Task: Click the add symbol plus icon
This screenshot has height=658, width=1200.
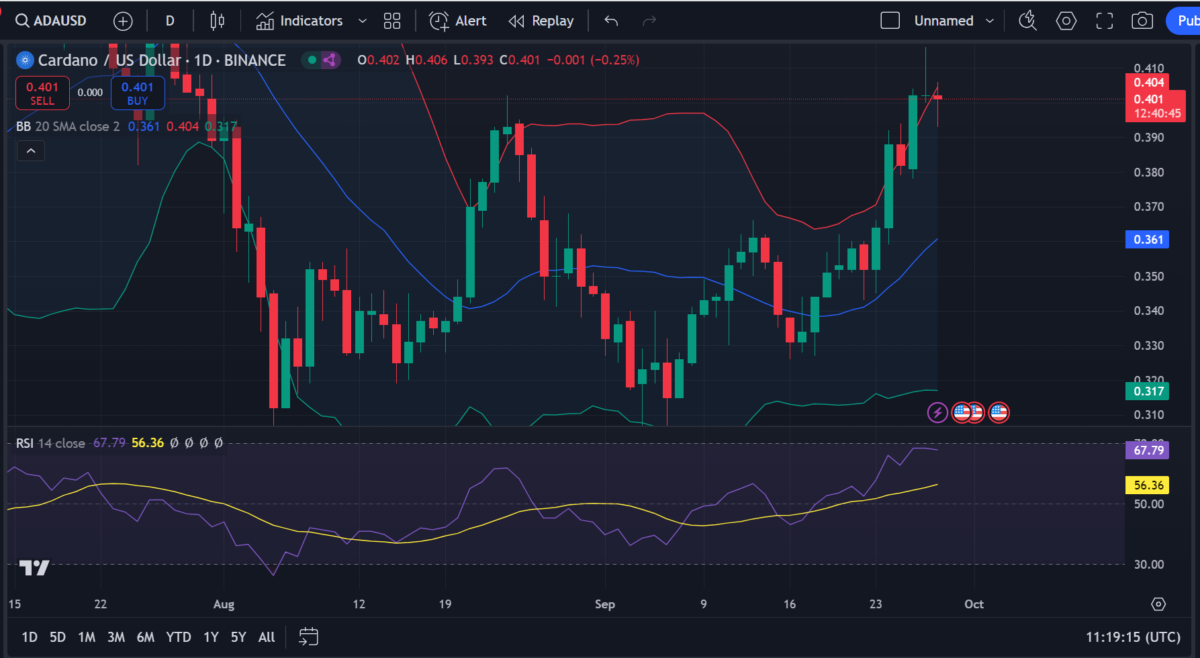Action: (x=122, y=21)
